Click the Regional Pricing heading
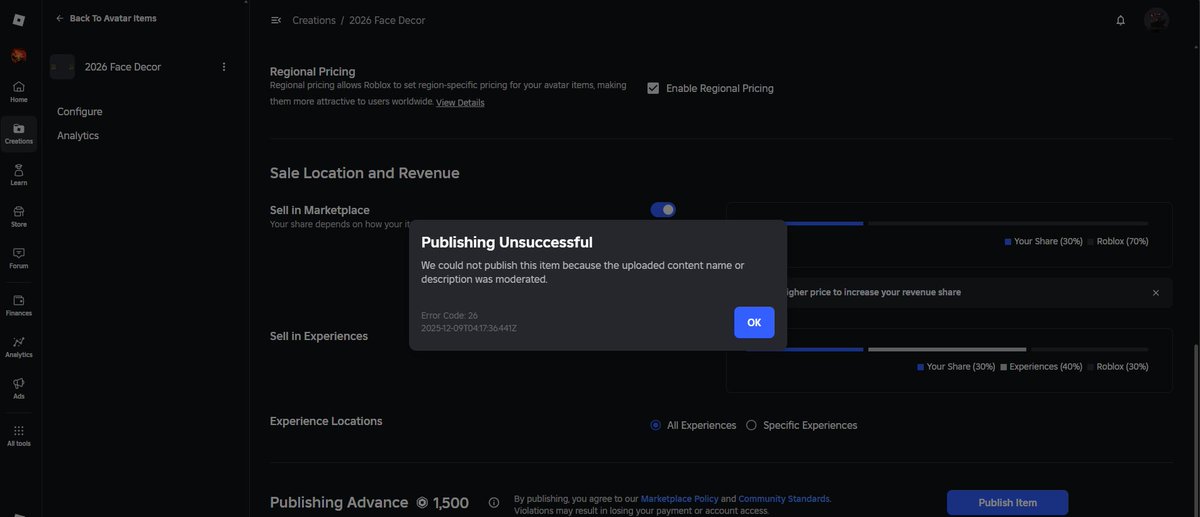The height and width of the screenshot is (517, 1200). click(x=313, y=72)
